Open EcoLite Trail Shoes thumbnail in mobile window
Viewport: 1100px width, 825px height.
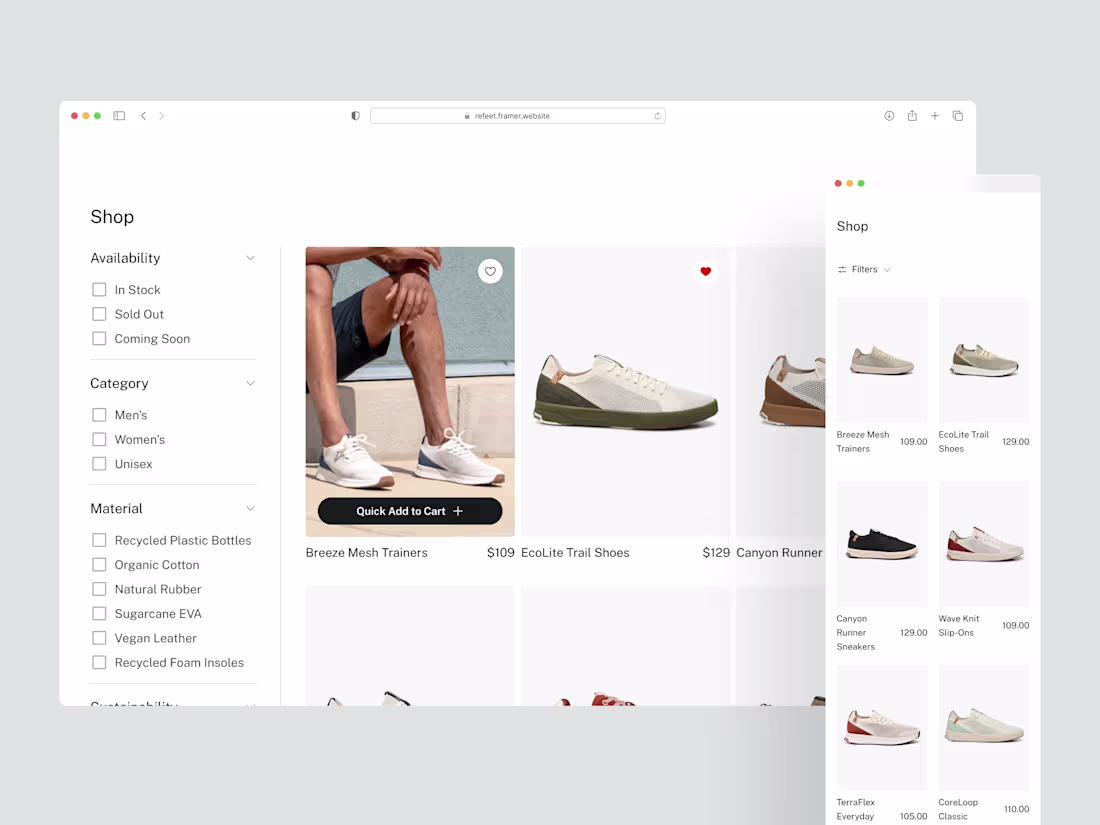[x=984, y=360]
